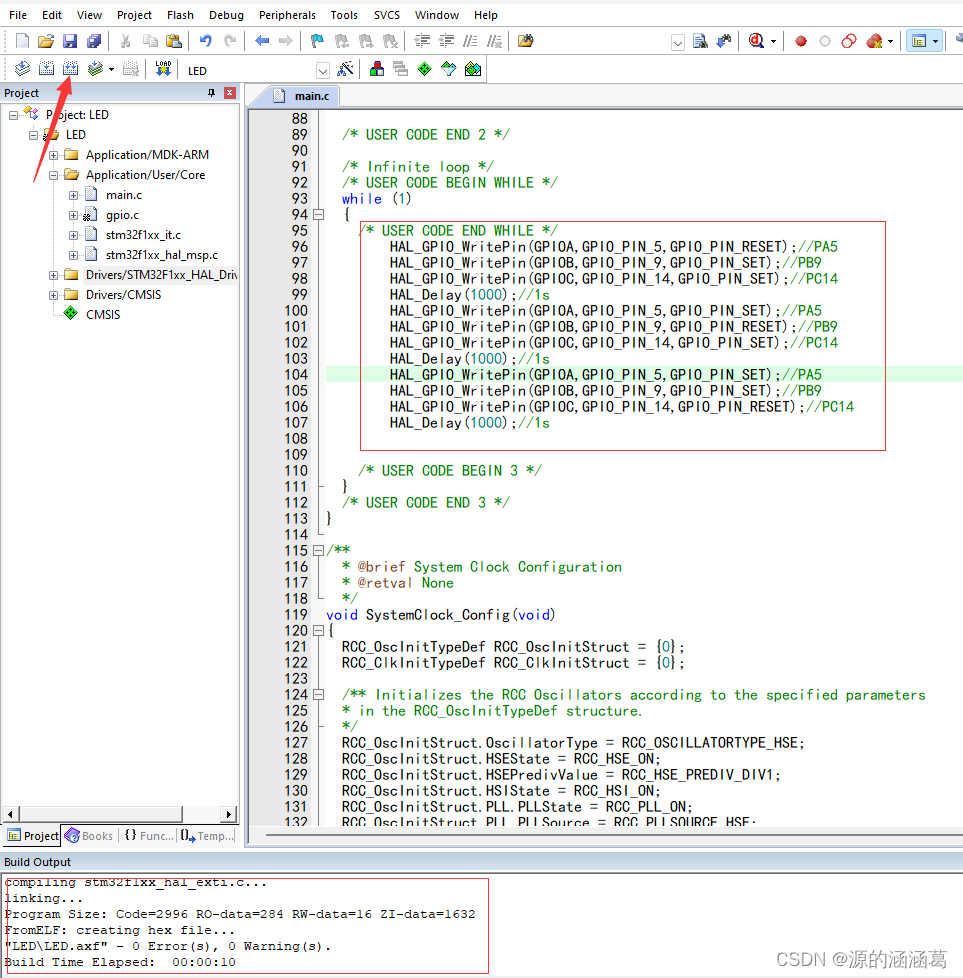This screenshot has height=978, width=963.
Task: Click the Redo icon
Action: point(230,41)
